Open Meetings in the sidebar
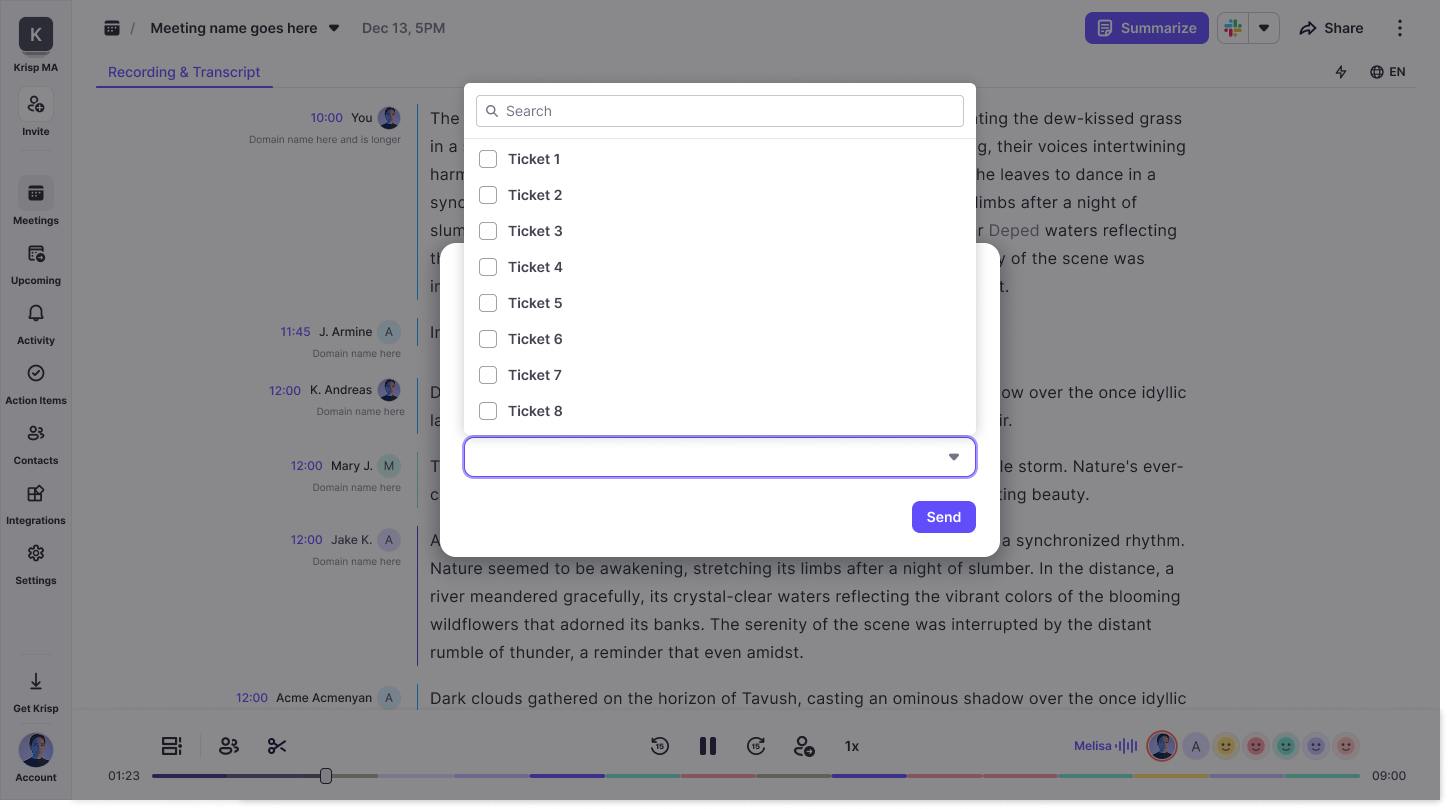The image size is (1448, 809). (36, 194)
